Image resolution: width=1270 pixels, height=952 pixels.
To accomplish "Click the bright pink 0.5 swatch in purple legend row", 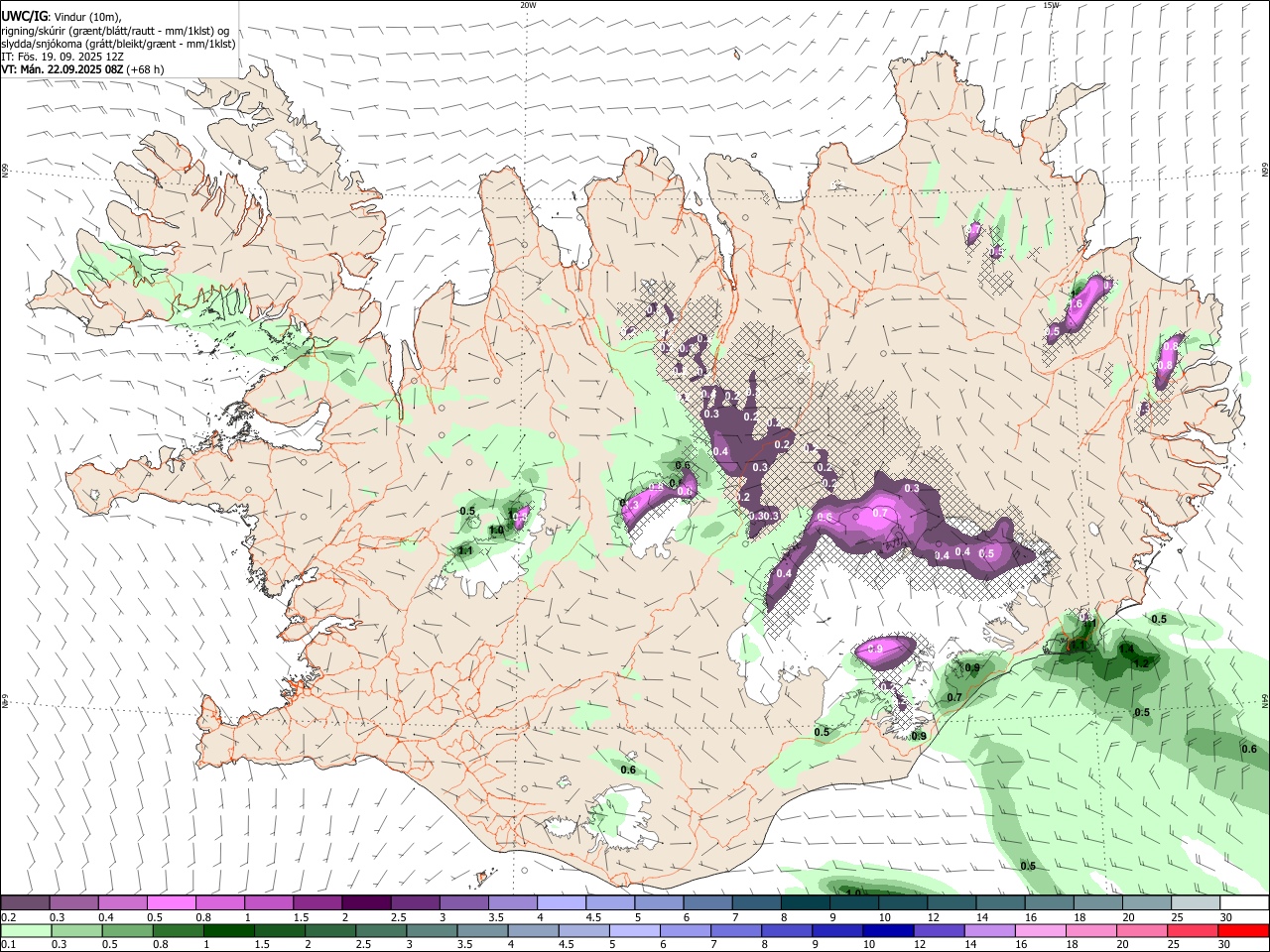I will tap(171, 903).
